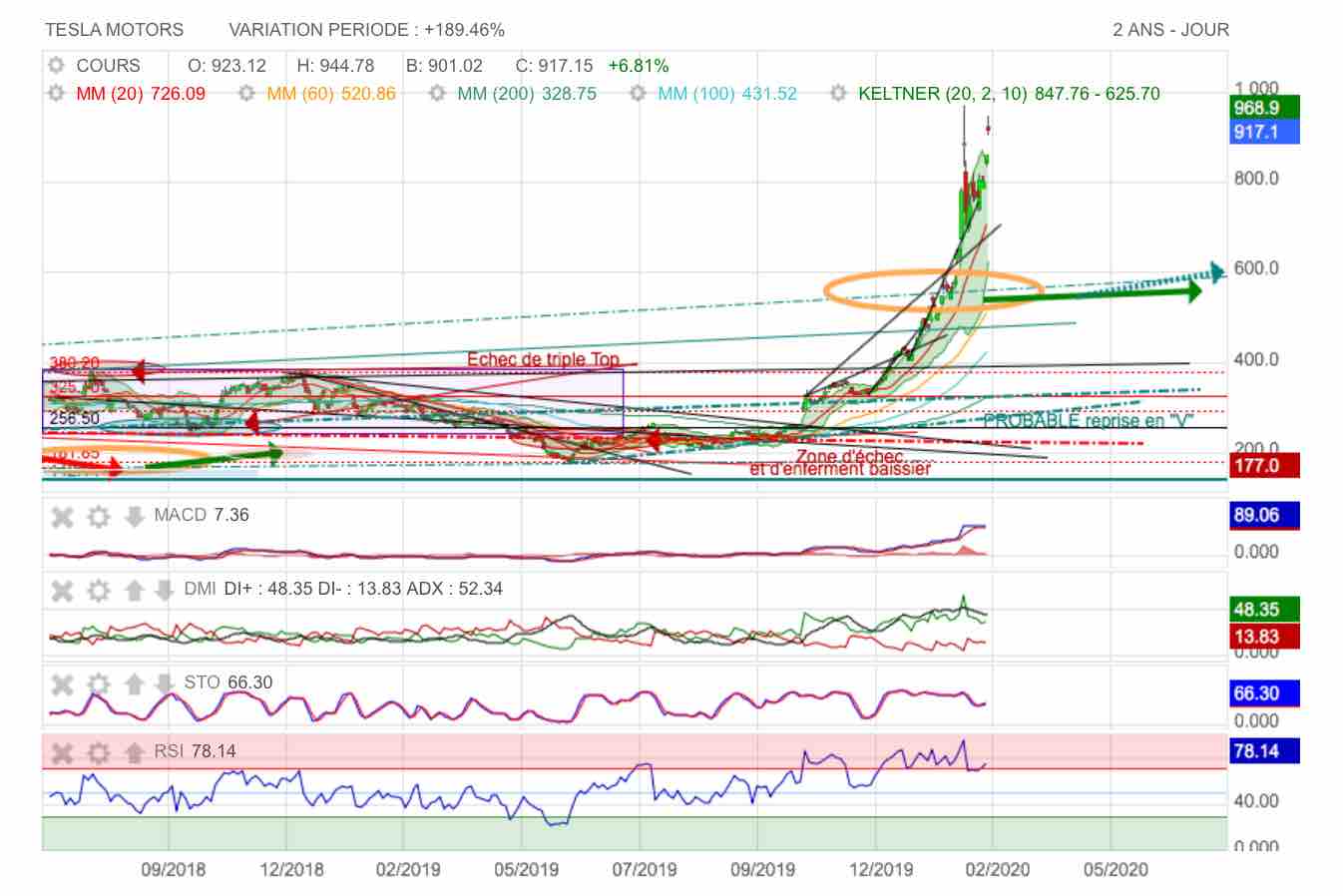This screenshot has height=896, width=1343.
Task: Click the MM (60) 520.86 label
Action: click(x=331, y=94)
